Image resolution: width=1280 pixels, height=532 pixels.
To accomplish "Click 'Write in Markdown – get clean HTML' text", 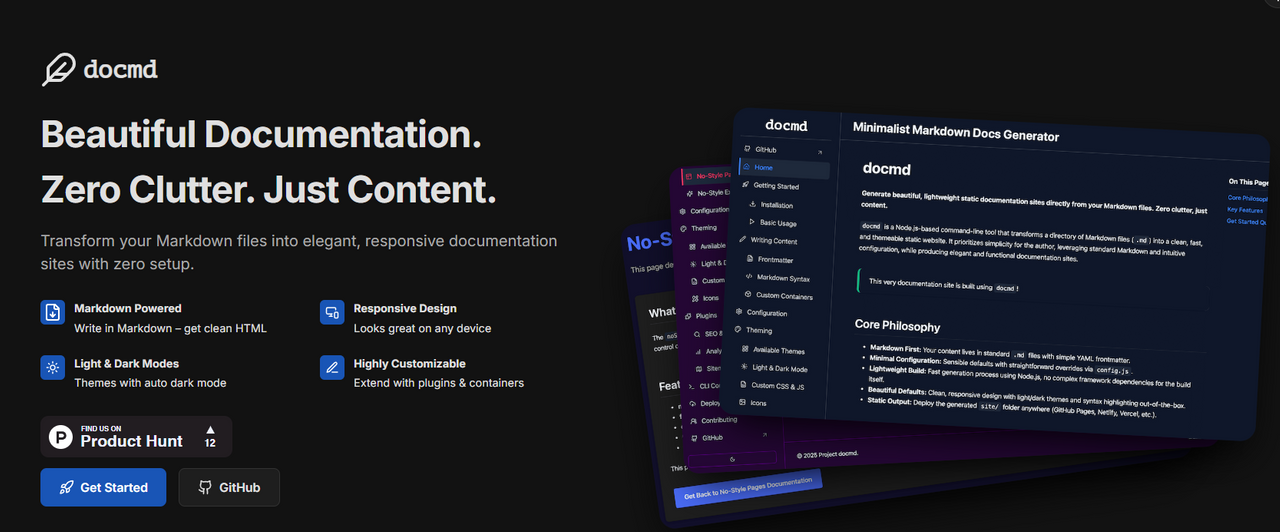I will pos(170,328).
